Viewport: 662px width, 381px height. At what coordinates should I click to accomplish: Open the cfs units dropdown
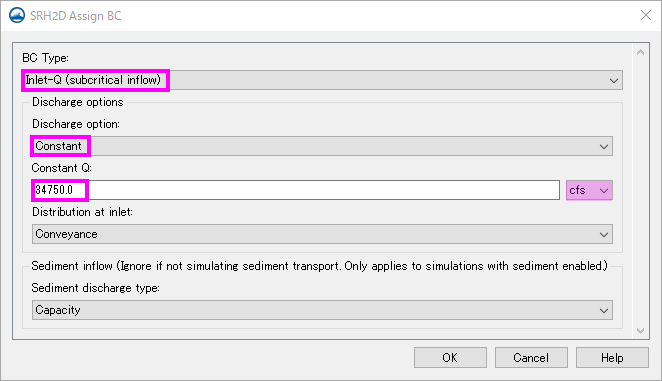[x=589, y=190]
